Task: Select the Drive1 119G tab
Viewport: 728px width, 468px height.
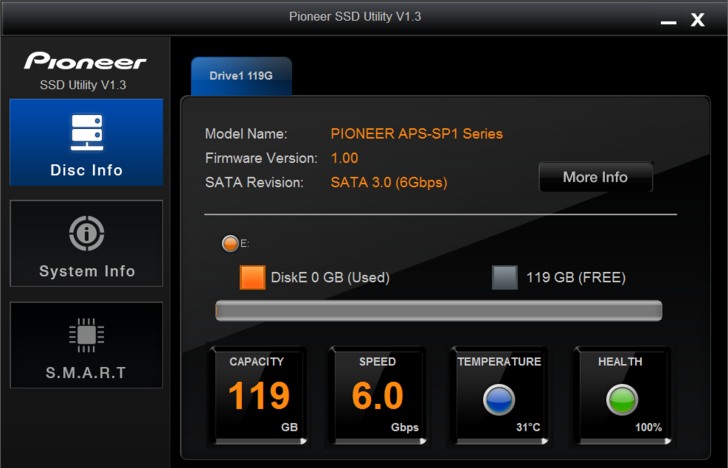Action: (241, 76)
